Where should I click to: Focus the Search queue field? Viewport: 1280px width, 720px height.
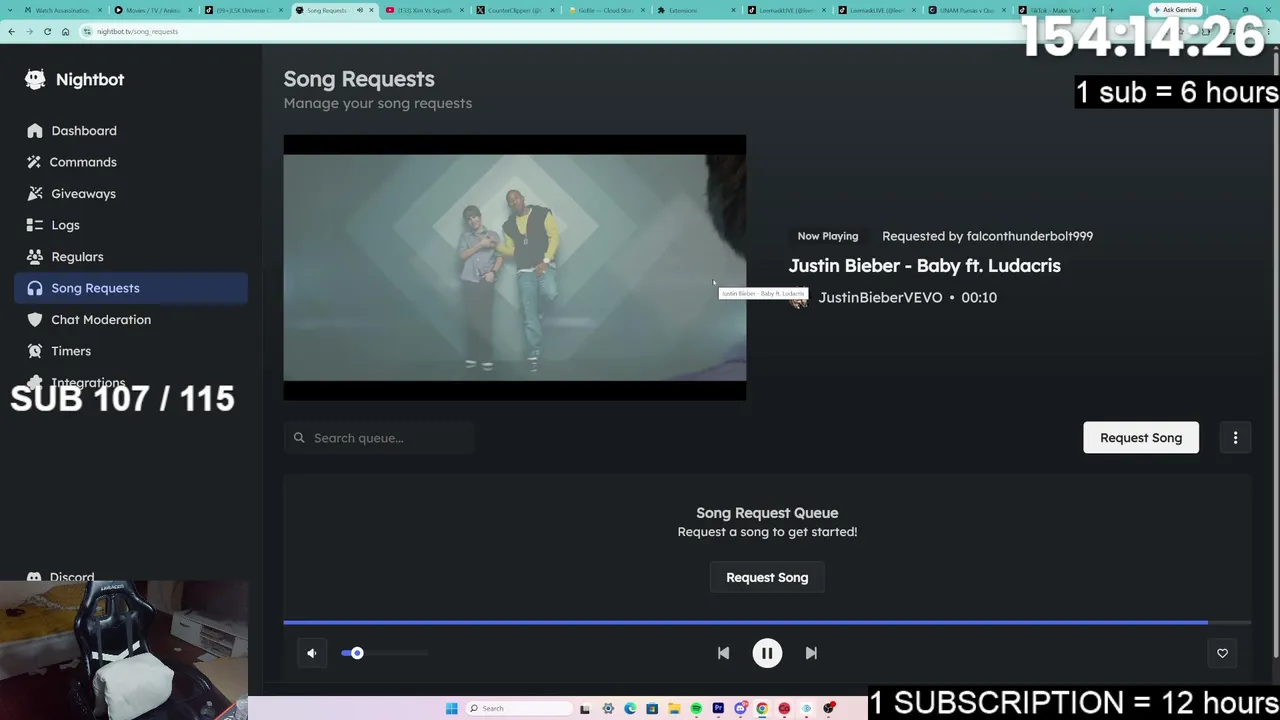click(x=378, y=438)
